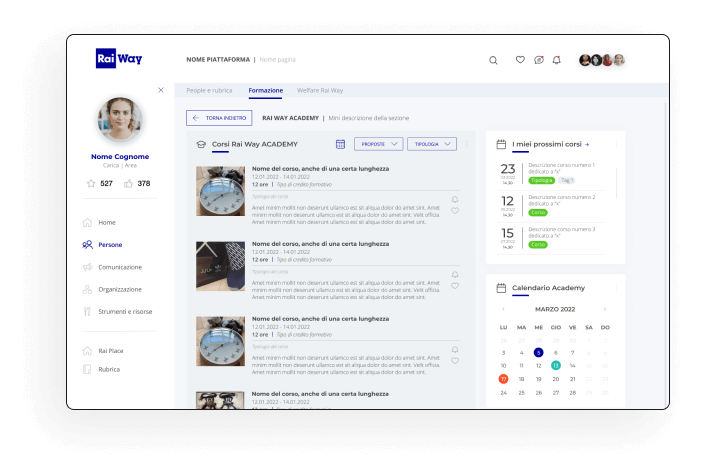
Task: Open the People e rubrica tab
Action: 209,90
